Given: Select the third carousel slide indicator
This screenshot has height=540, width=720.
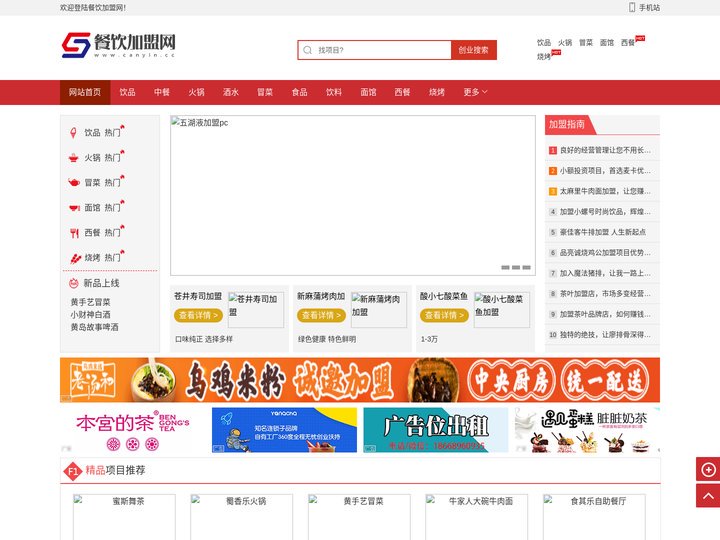Looking at the screenshot, I should coord(527,267).
